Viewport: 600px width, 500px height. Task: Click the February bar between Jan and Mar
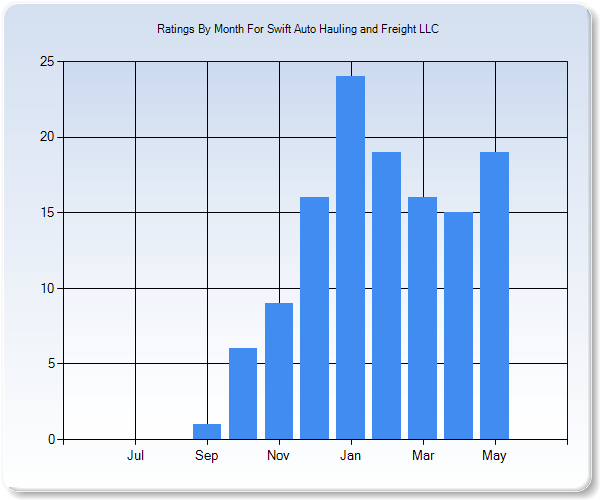(x=386, y=295)
